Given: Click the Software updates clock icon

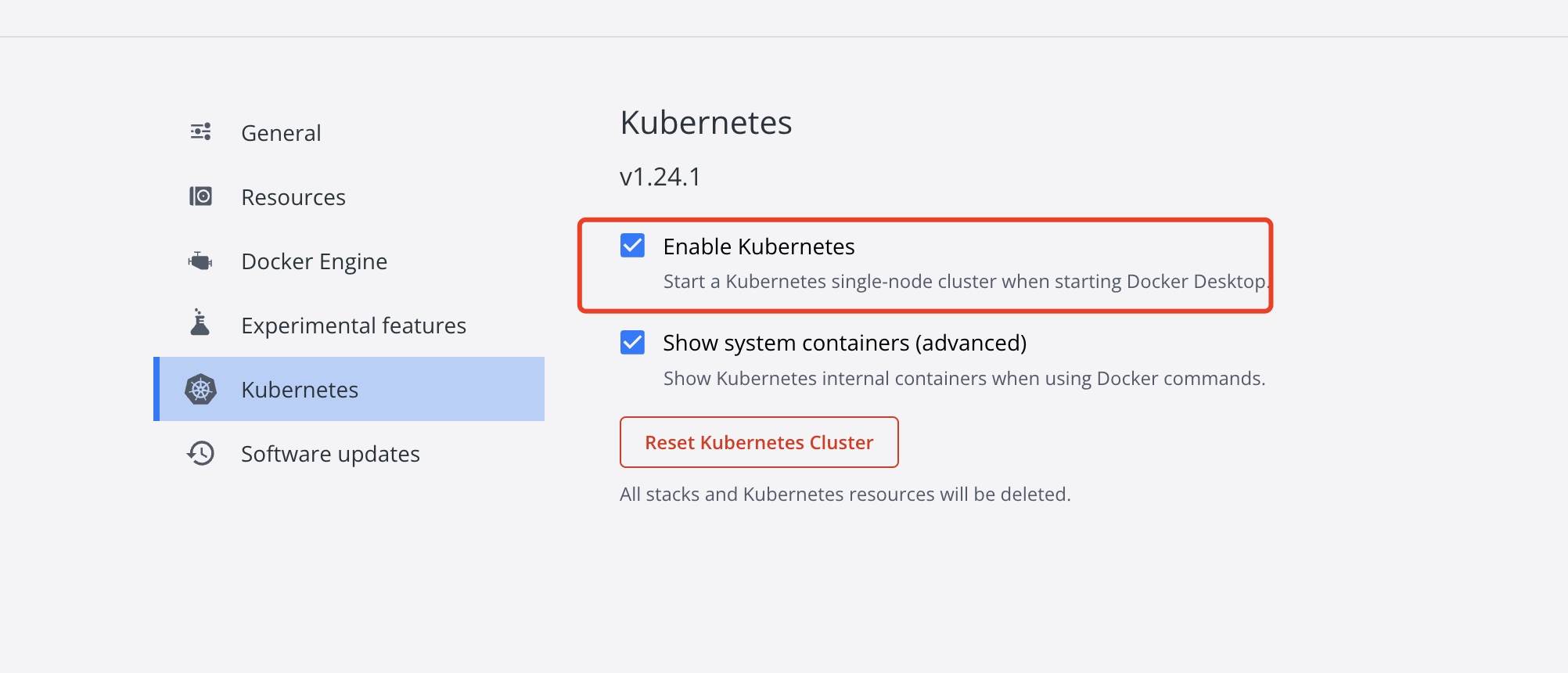Looking at the screenshot, I should pyautogui.click(x=200, y=453).
